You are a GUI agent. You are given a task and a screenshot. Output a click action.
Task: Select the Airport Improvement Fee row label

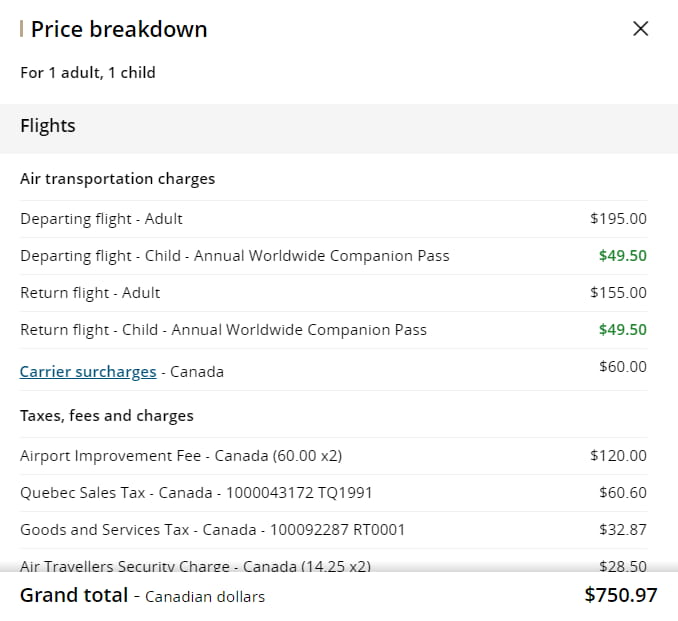[x=180, y=456]
